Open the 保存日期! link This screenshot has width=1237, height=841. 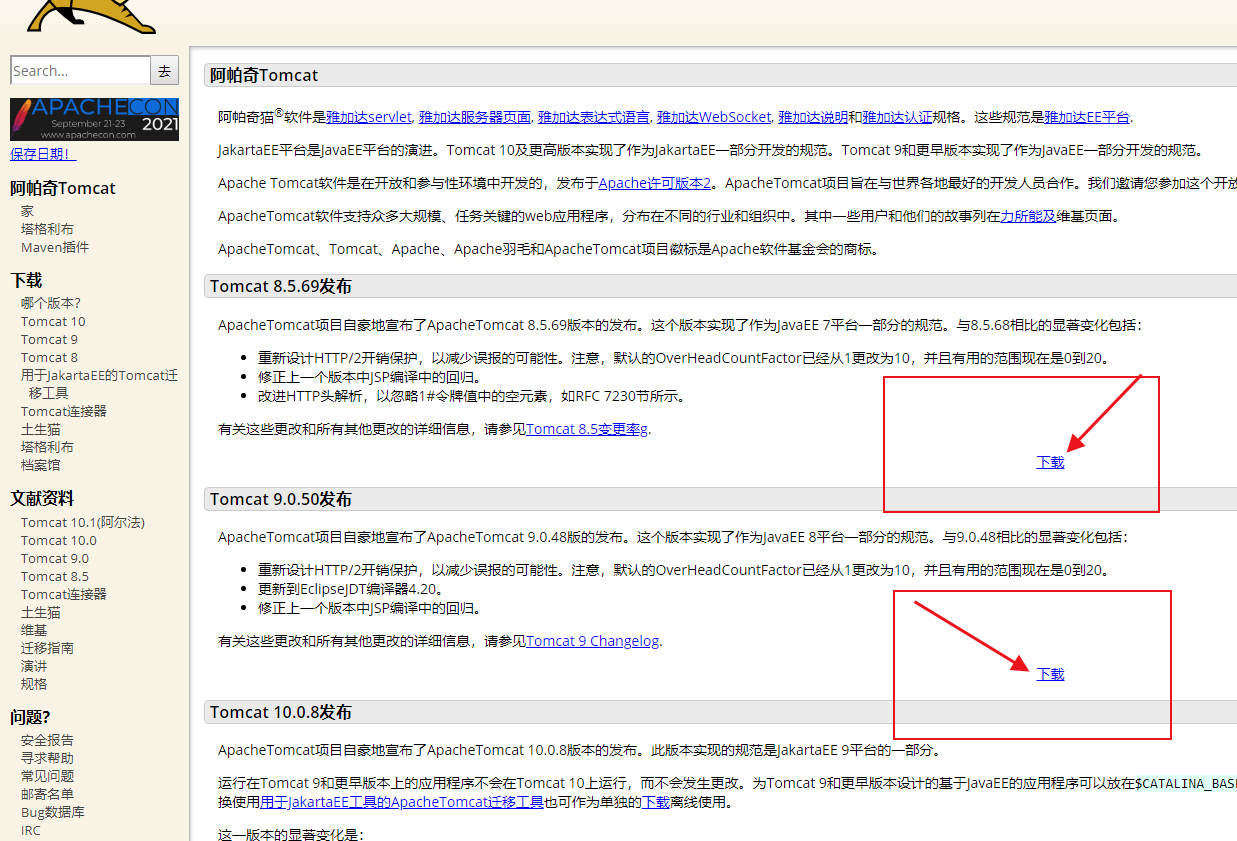pyautogui.click(x=43, y=154)
